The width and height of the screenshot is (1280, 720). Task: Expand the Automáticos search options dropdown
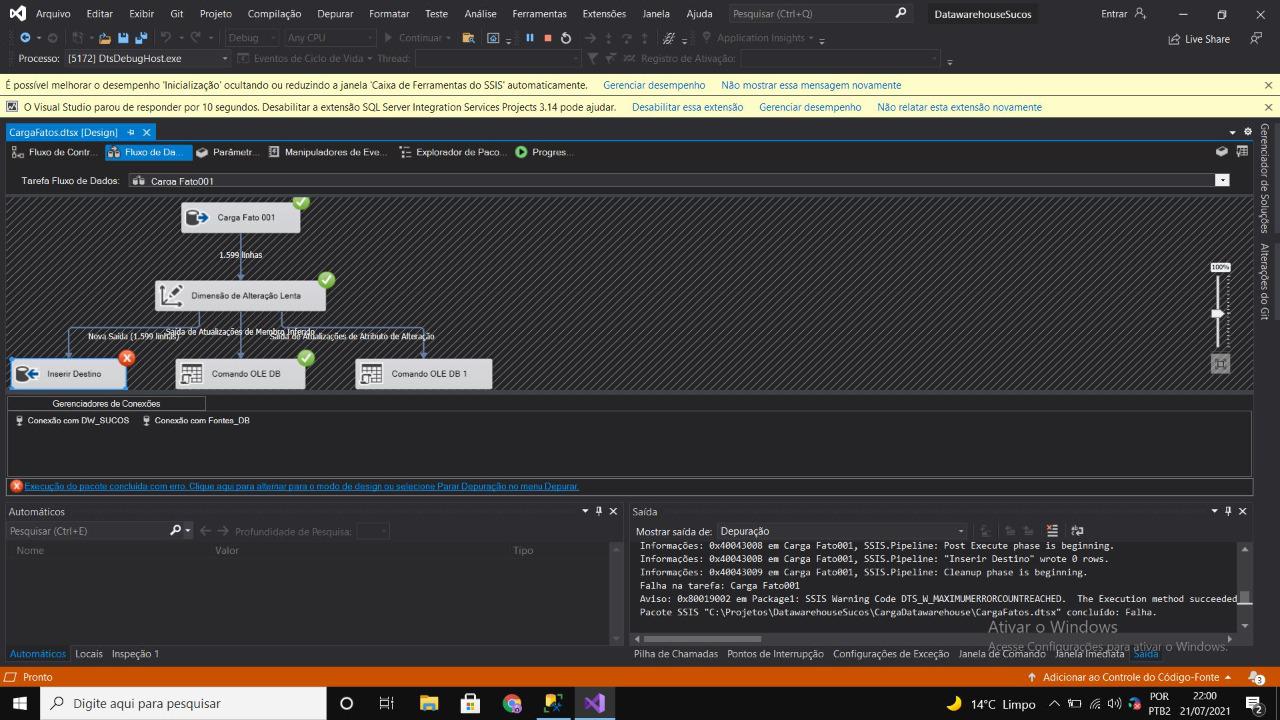pyautogui.click(x=187, y=531)
